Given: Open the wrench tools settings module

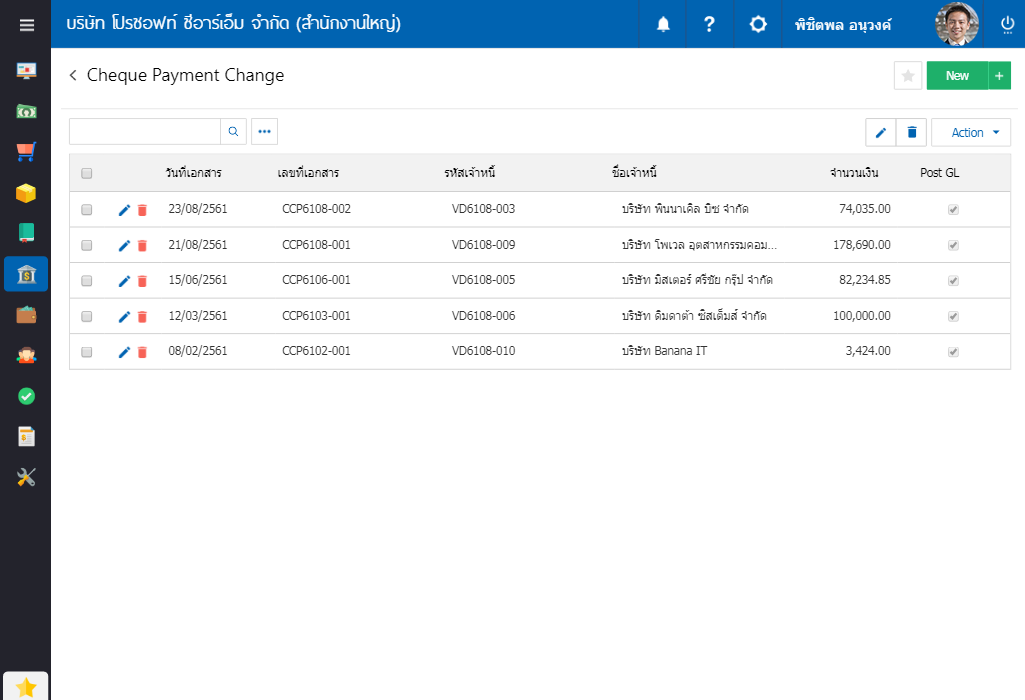Looking at the screenshot, I should 26,477.
